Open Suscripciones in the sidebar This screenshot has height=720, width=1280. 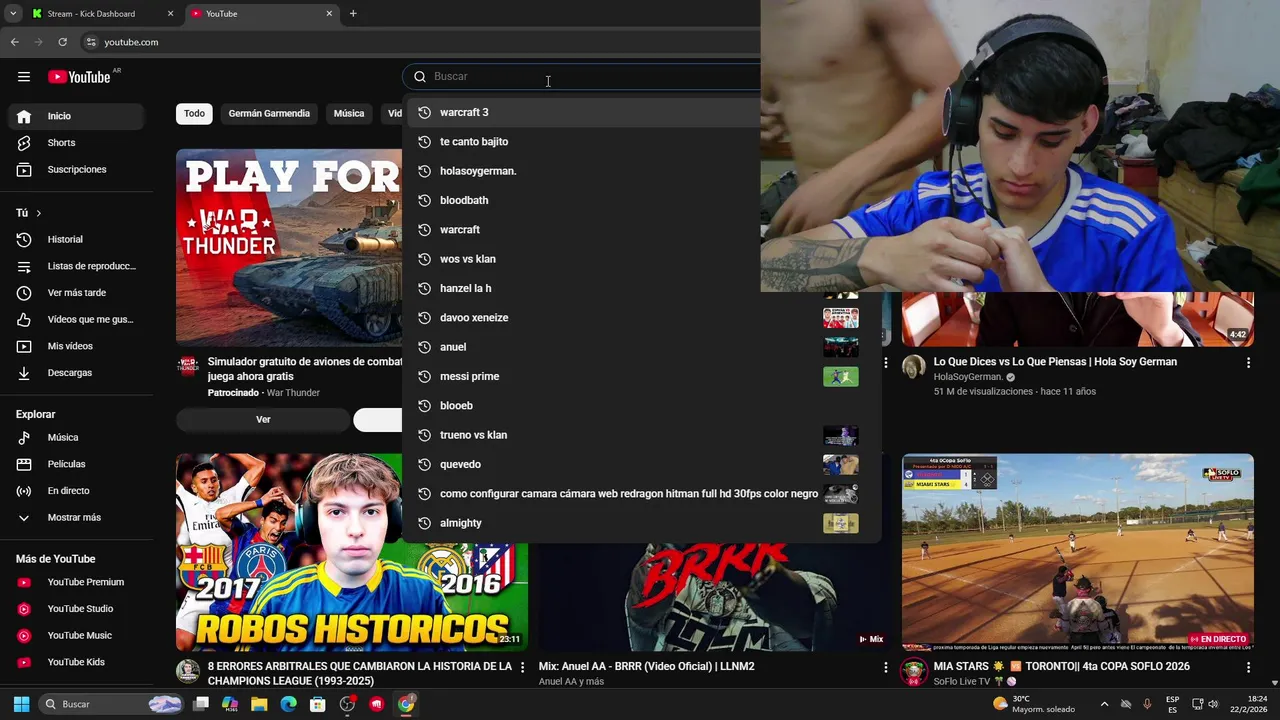tap(76, 169)
